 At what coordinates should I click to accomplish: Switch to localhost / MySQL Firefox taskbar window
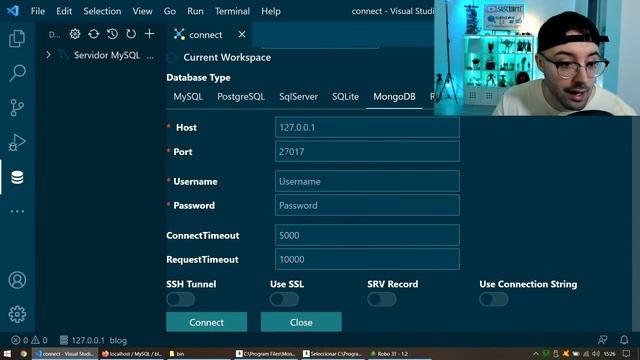(x=131, y=354)
